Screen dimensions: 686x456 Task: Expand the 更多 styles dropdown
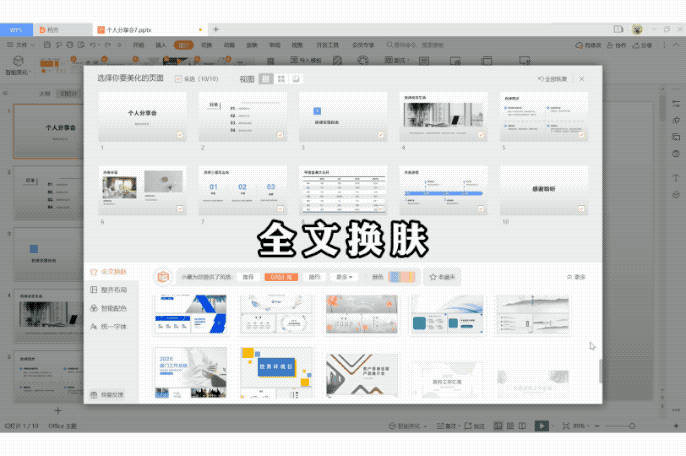(x=344, y=276)
